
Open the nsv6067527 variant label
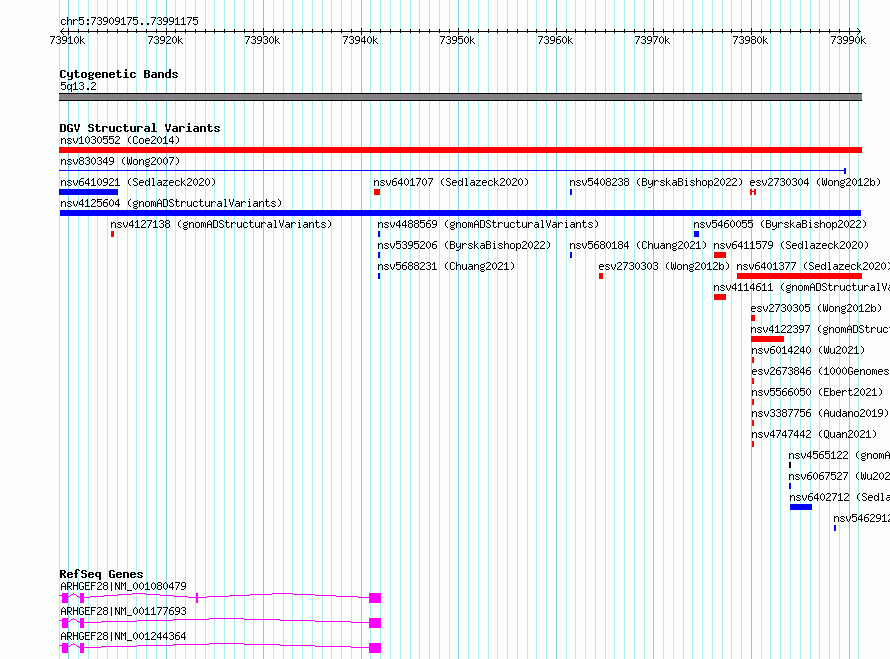click(x=839, y=476)
